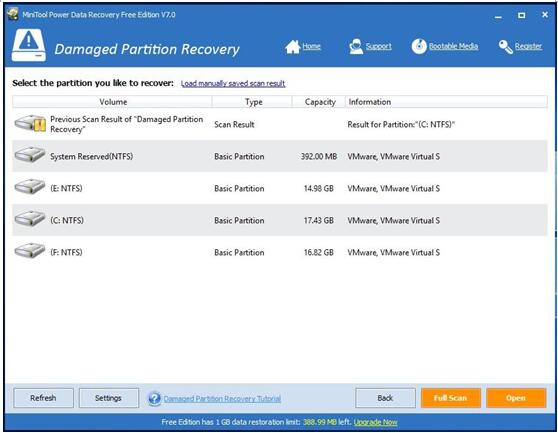The width and height of the screenshot is (558, 433).
Task: Close the MiniTool window
Action: click(x=545, y=15)
